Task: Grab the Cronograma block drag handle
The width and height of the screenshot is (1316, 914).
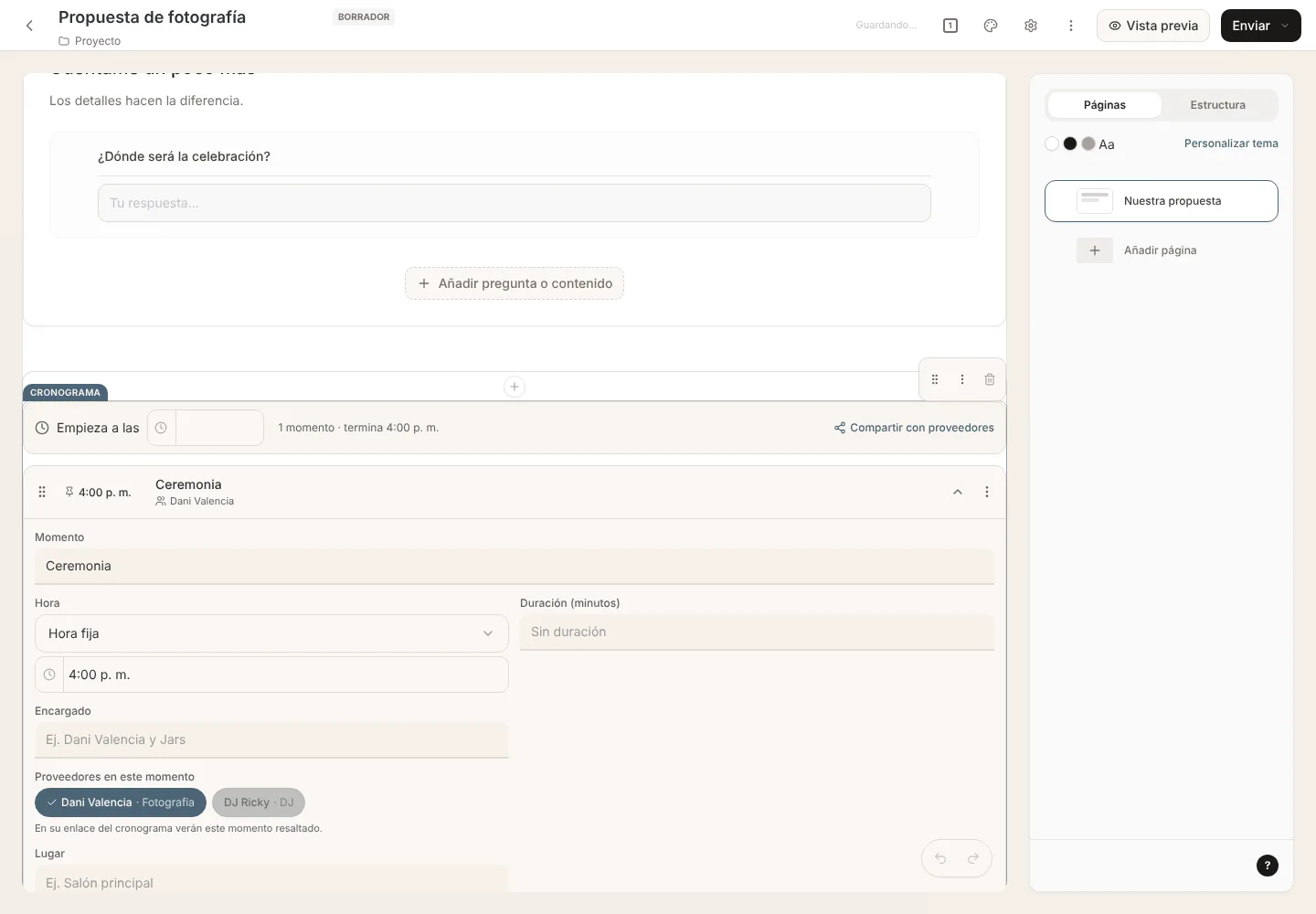Action: [x=935, y=379]
